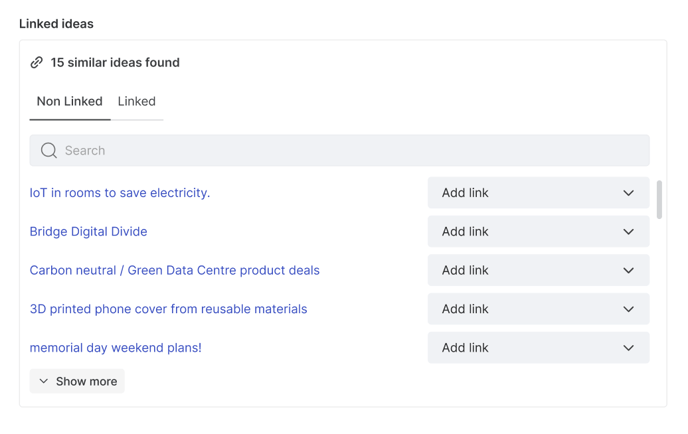
Task: Focus the Search ideas input field
Action: click(340, 150)
